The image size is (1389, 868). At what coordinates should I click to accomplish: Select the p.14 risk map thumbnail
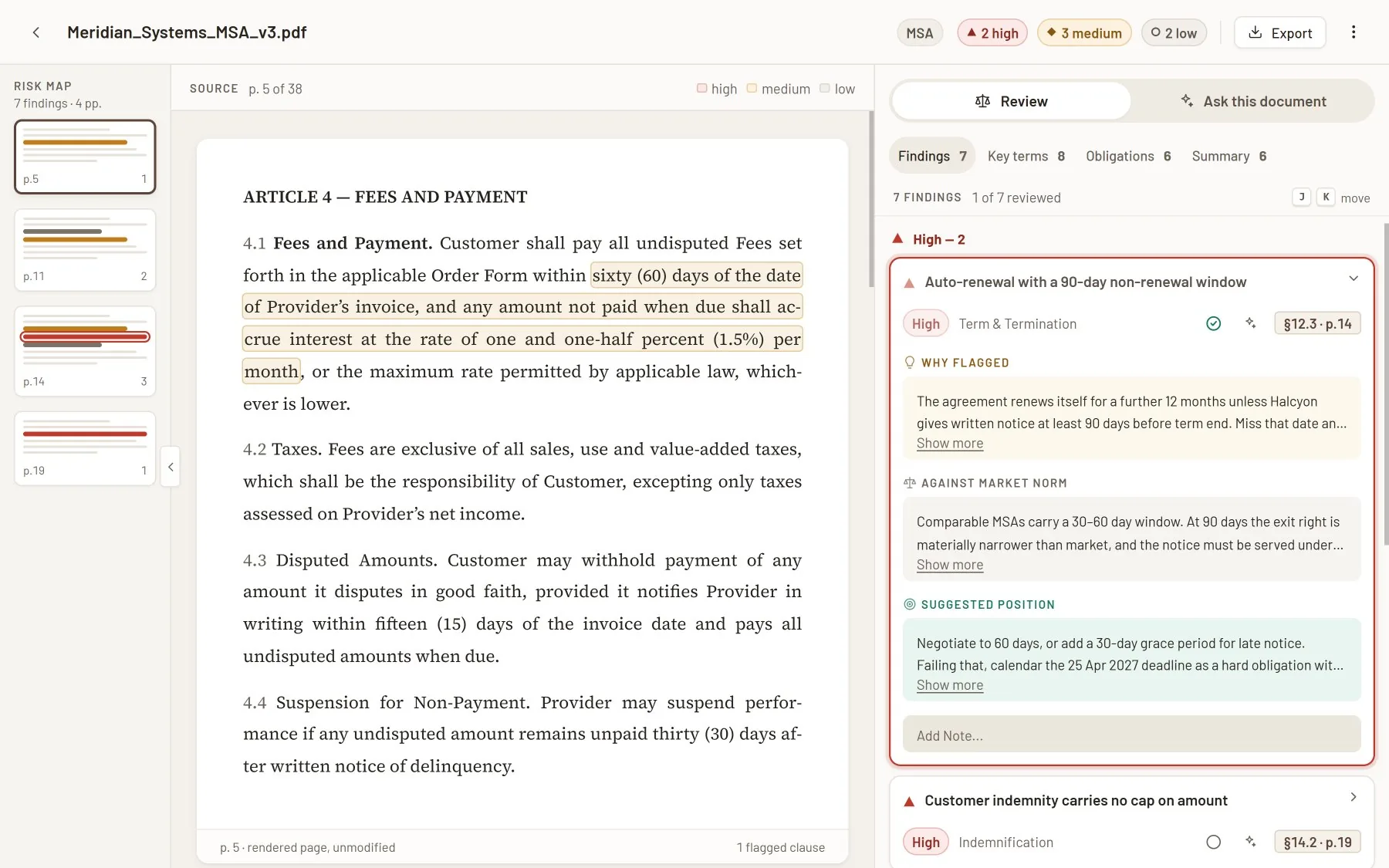pos(85,351)
